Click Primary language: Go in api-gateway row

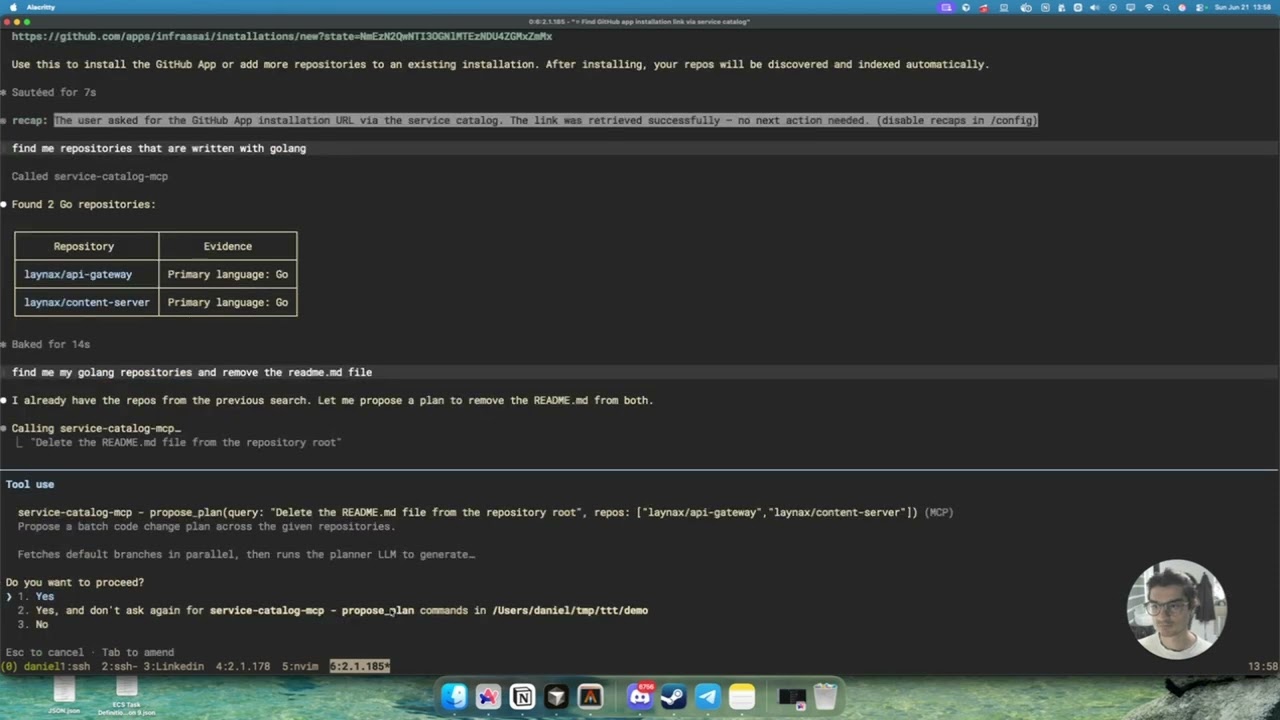tap(228, 274)
